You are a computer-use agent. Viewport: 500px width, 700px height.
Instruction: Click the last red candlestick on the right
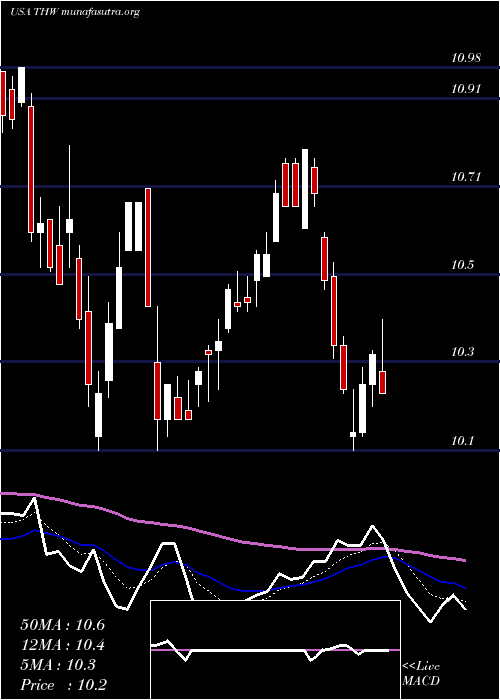383,382
